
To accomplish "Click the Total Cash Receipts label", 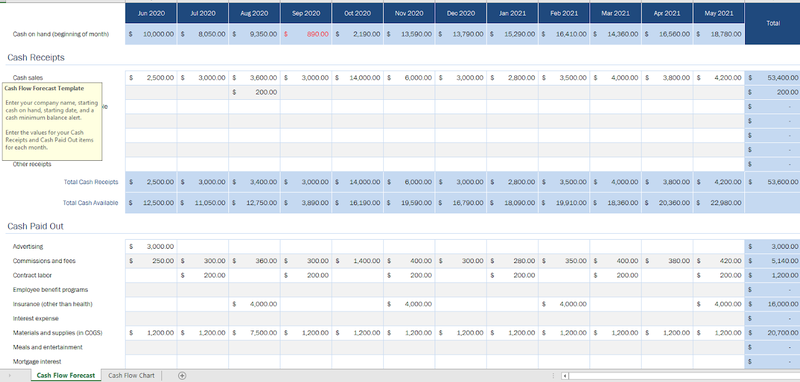I will [x=91, y=182].
